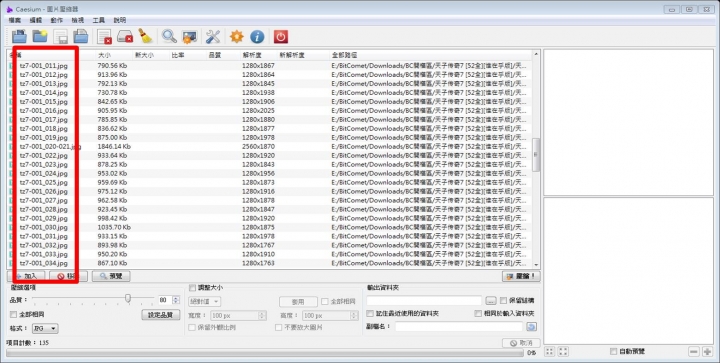
Task: Click the zoom out minus icon
Action: (694, 352)
